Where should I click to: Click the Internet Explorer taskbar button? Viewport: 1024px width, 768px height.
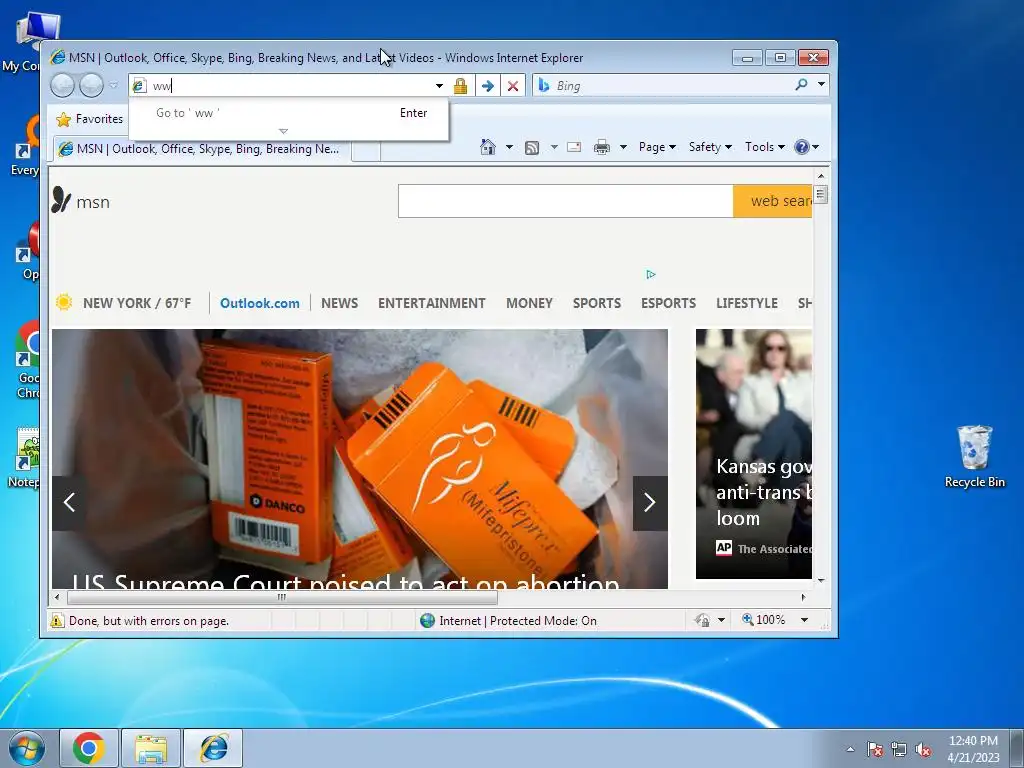coord(213,748)
